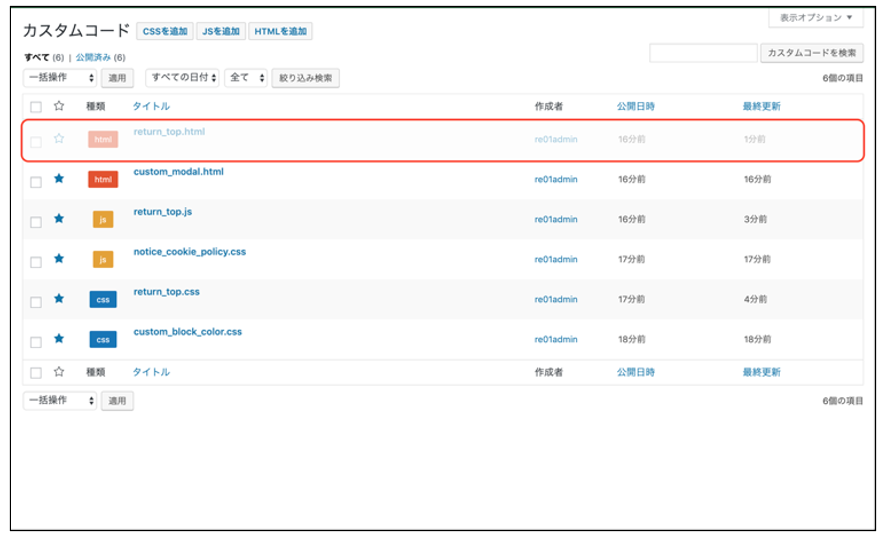883x540 pixels.
Task: Expand the すべての日付 date filter dropdown
Action: tap(181, 78)
